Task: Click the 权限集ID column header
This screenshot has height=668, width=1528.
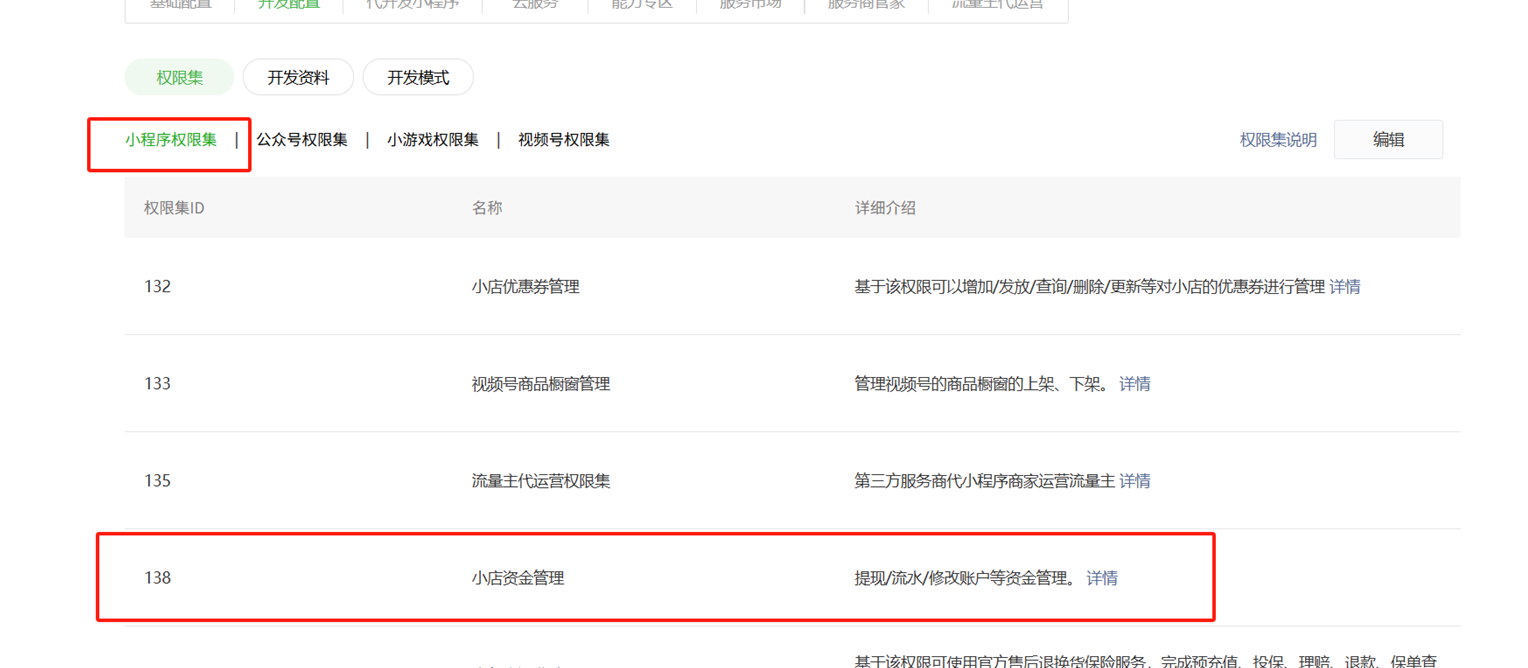Action: click(174, 208)
